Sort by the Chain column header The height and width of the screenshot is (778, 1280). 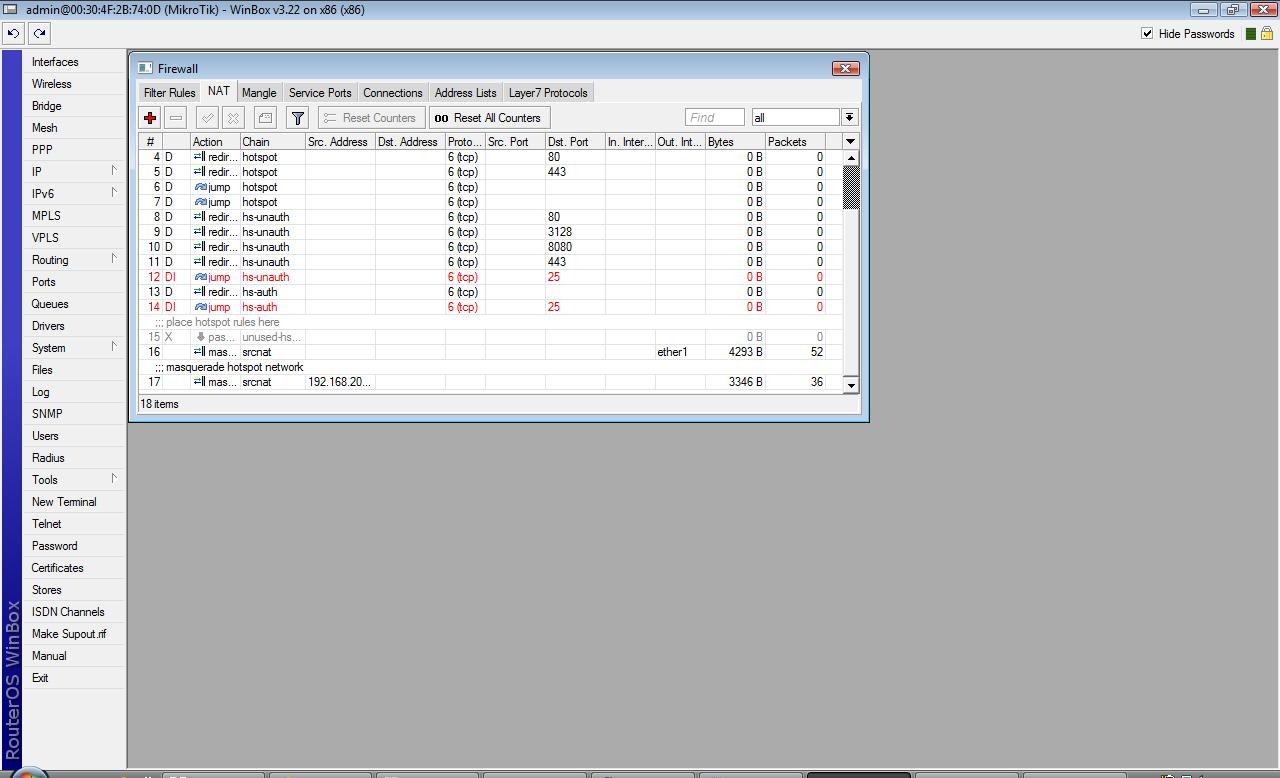tap(272, 142)
